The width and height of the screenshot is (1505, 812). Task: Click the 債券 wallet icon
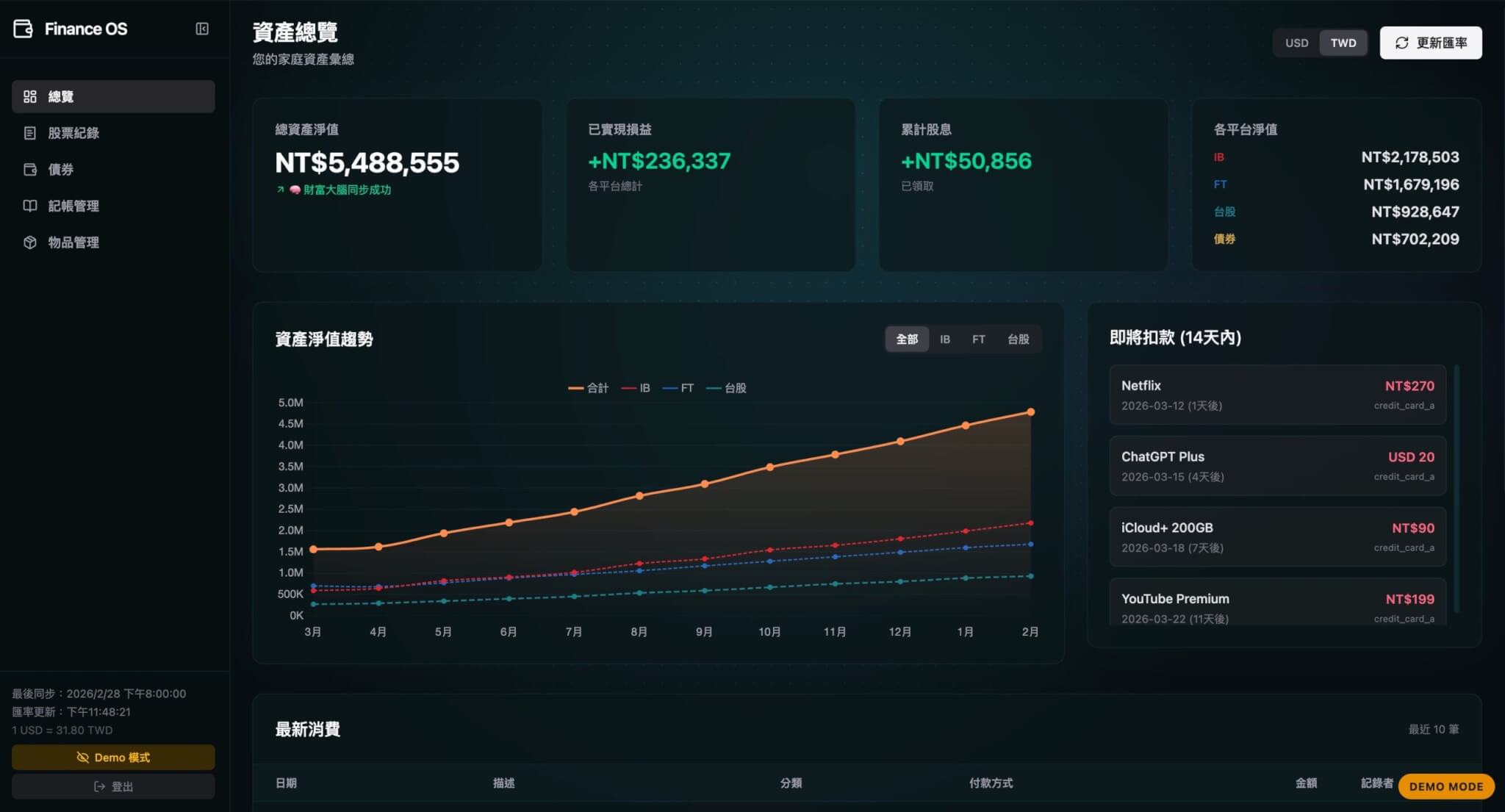coord(30,169)
